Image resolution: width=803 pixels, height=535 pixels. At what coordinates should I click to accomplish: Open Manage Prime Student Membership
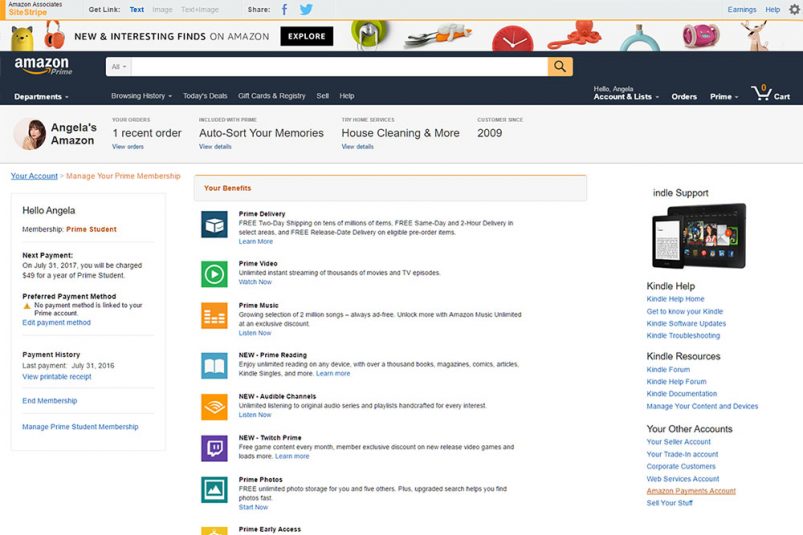tap(80, 426)
